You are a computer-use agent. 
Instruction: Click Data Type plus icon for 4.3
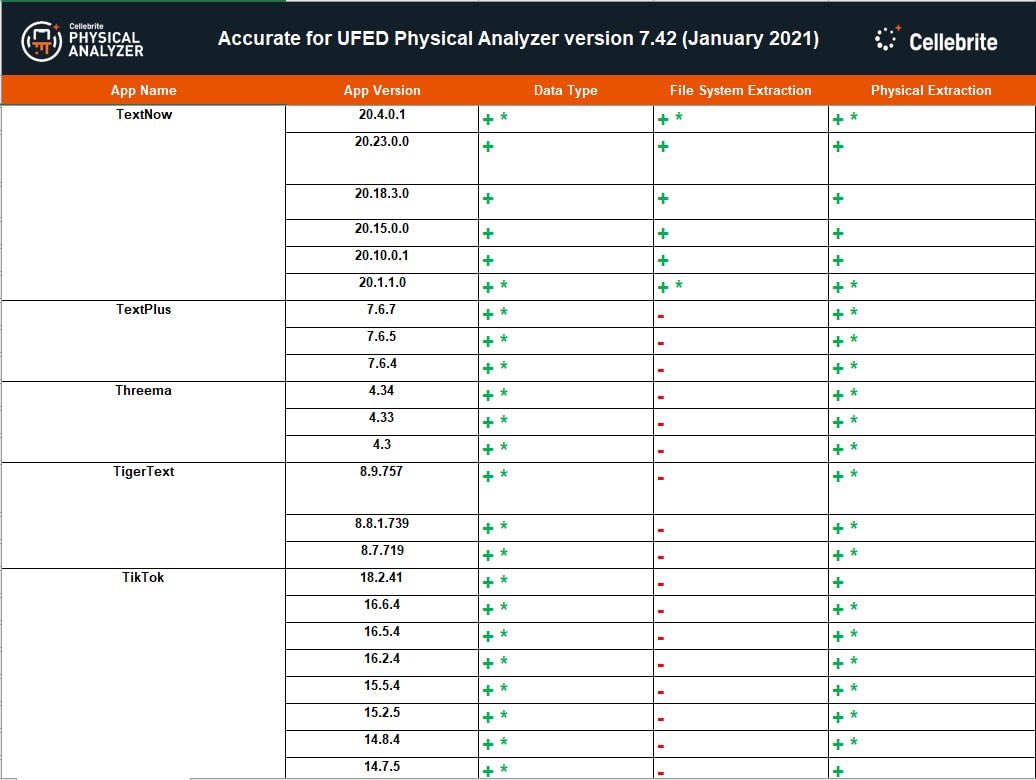click(488, 450)
